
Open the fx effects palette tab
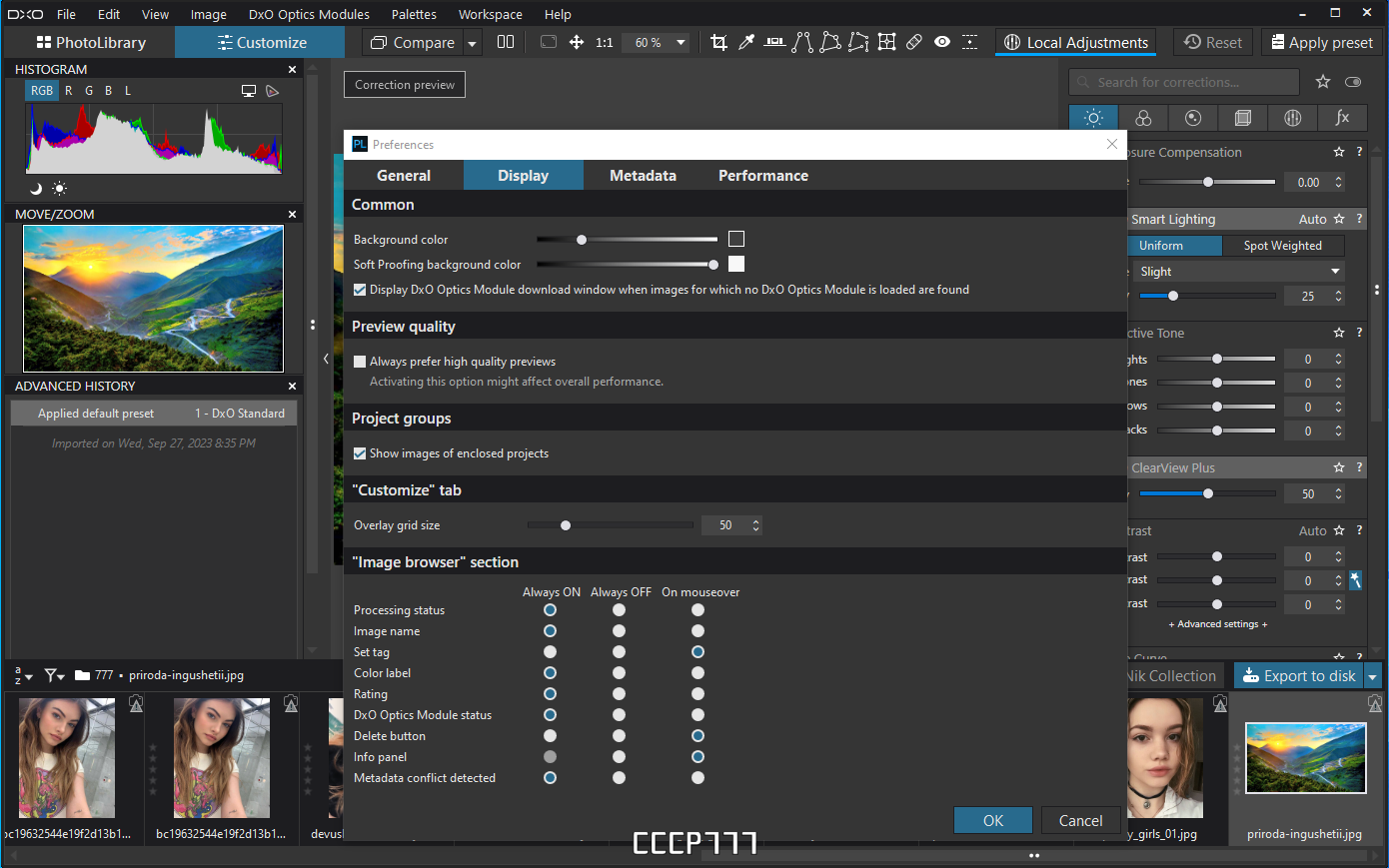click(1342, 118)
